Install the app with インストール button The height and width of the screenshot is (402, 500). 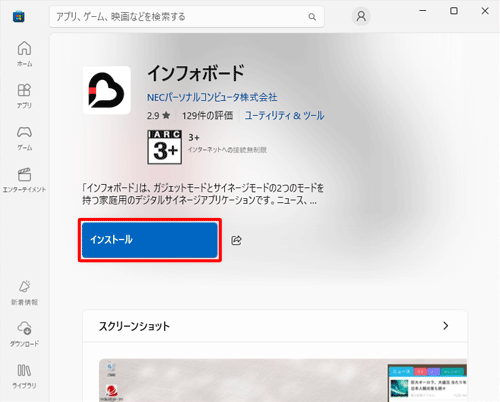[x=150, y=240]
